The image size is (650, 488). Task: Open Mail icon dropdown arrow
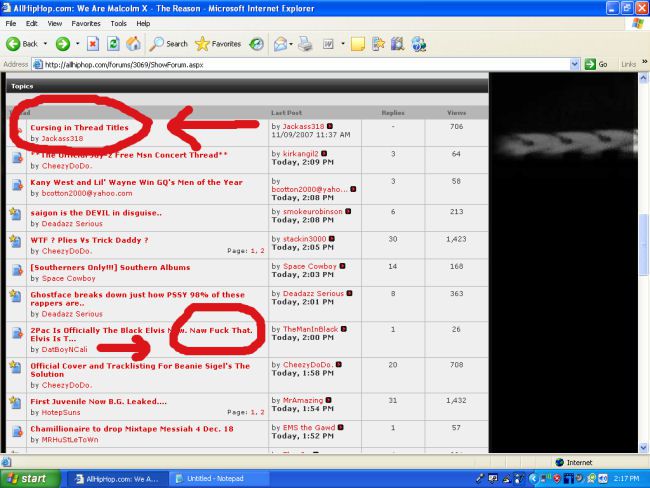pos(291,44)
